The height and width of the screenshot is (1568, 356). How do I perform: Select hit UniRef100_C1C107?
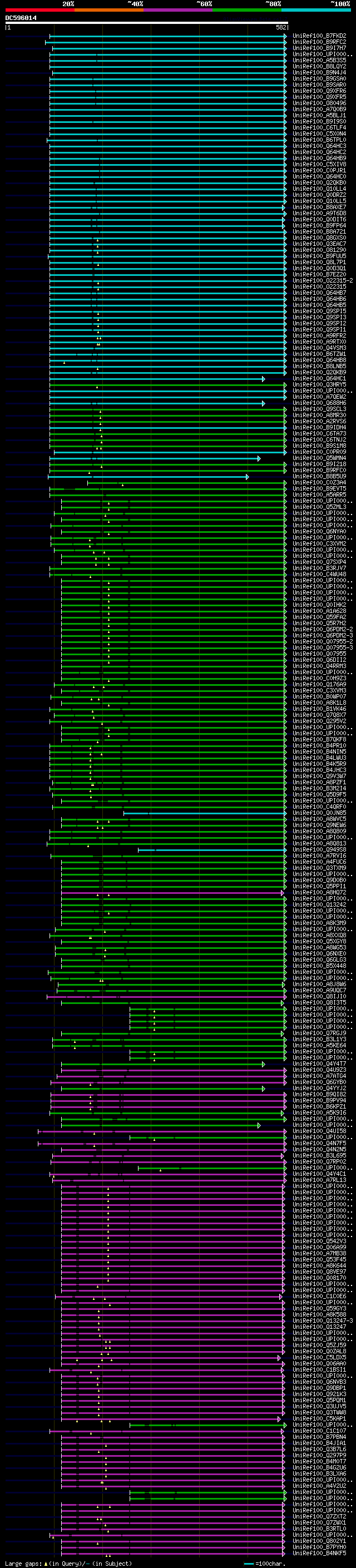(319, 1431)
